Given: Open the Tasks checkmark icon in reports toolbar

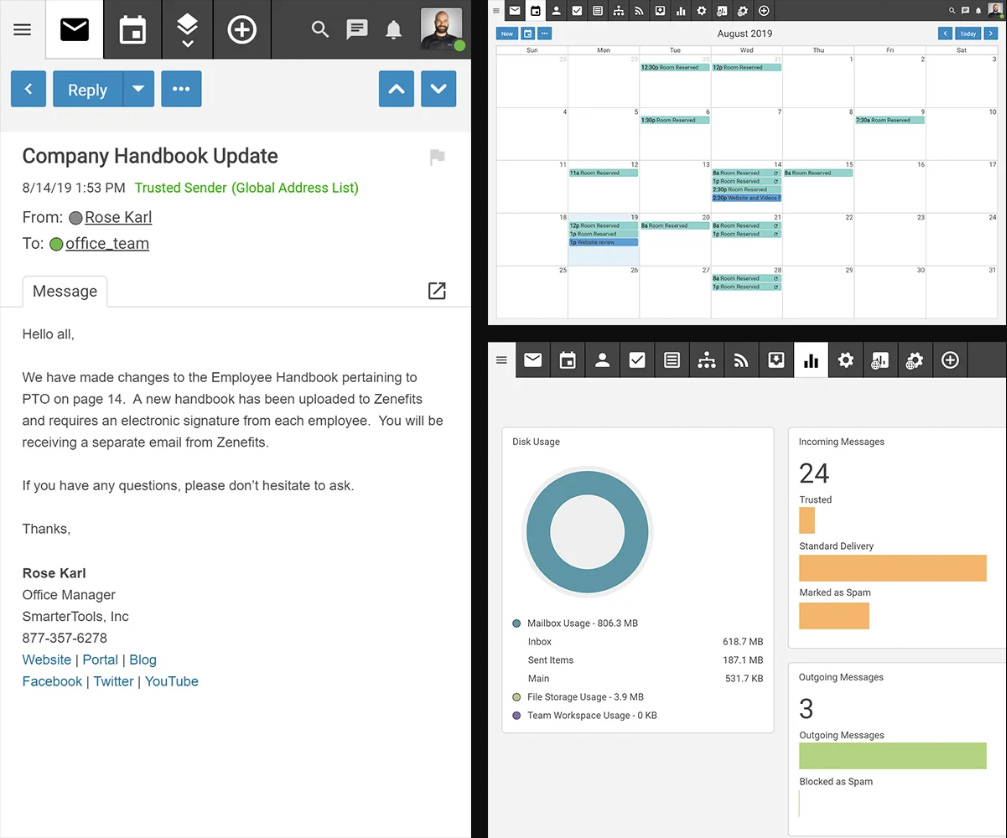Looking at the screenshot, I should (637, 360).
